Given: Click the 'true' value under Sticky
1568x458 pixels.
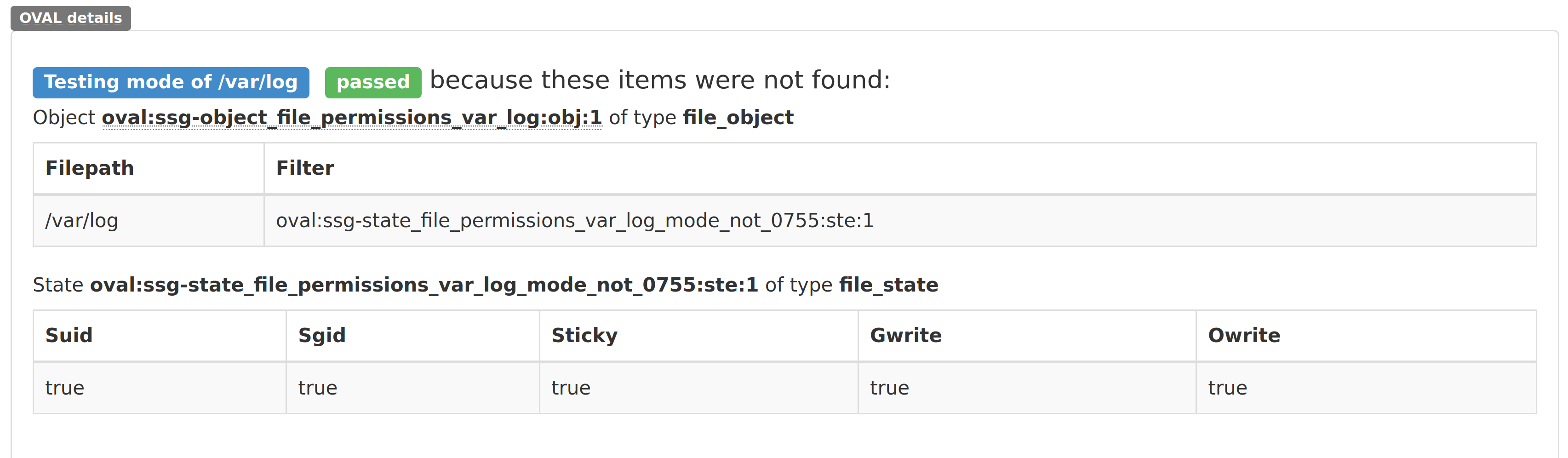Looking at the screenshot, I should click(570, 387).
